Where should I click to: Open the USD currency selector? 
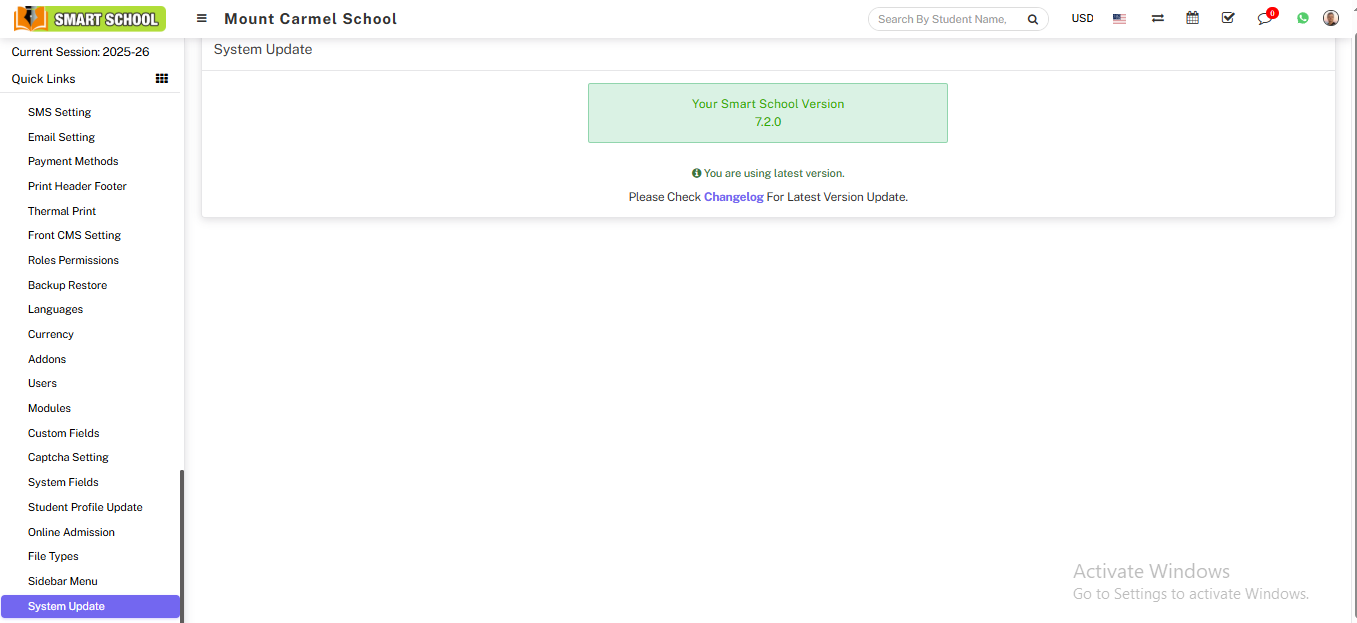[1082, 19]
